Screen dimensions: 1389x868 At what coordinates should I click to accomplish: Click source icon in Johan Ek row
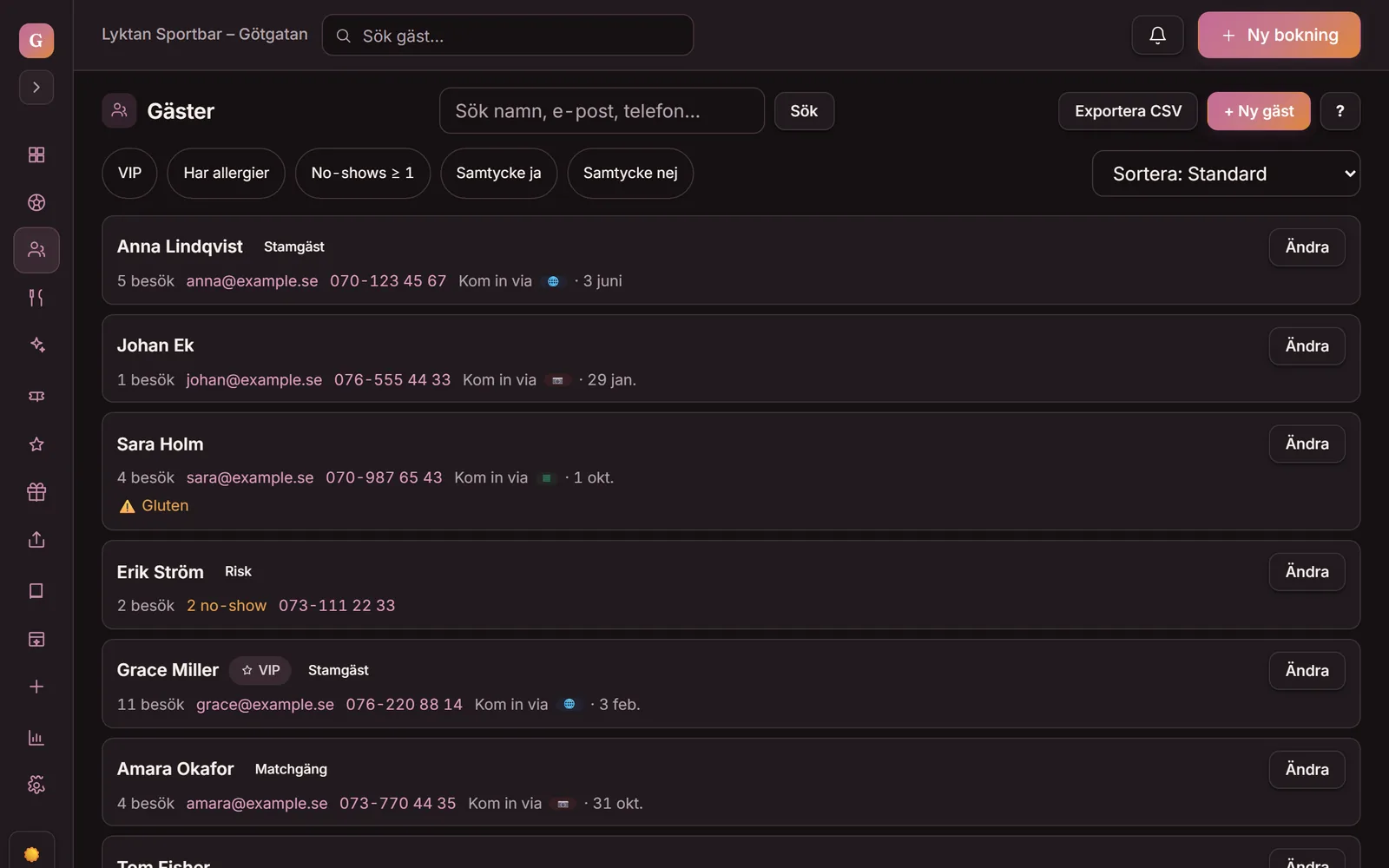[557, 380]
